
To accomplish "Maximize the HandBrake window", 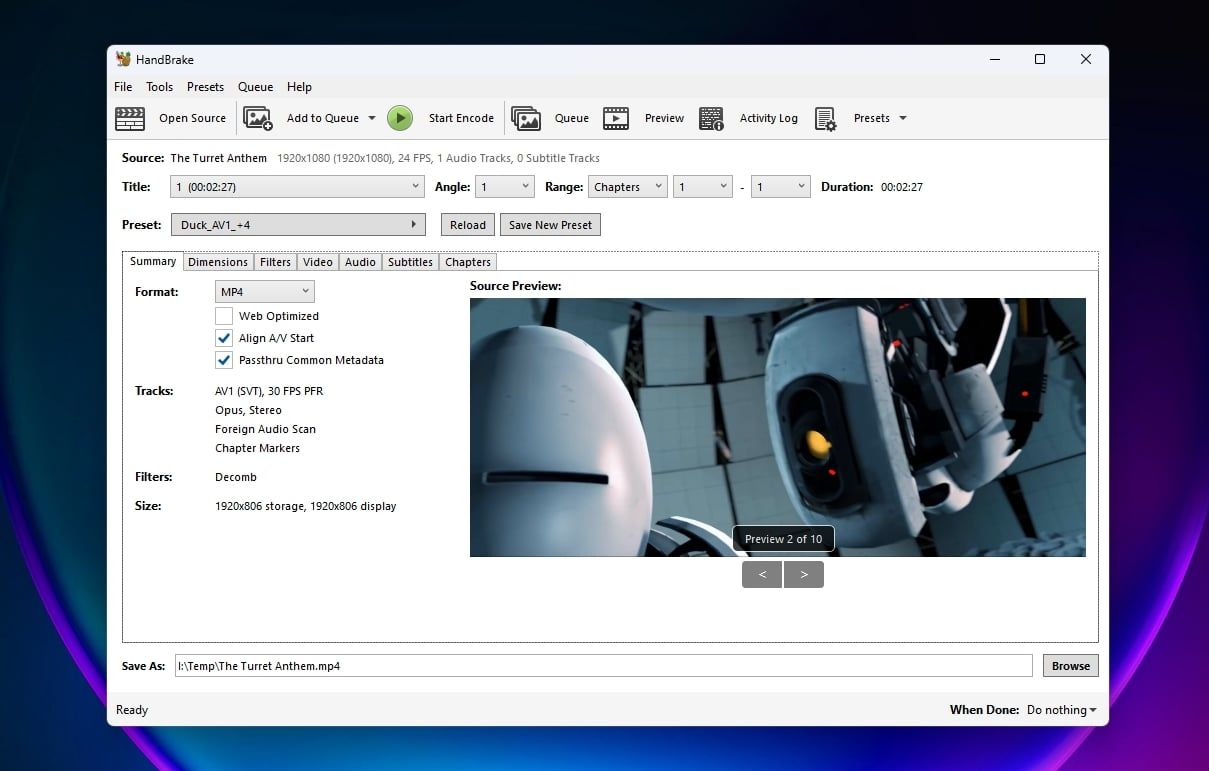I will click(1040, 59).
